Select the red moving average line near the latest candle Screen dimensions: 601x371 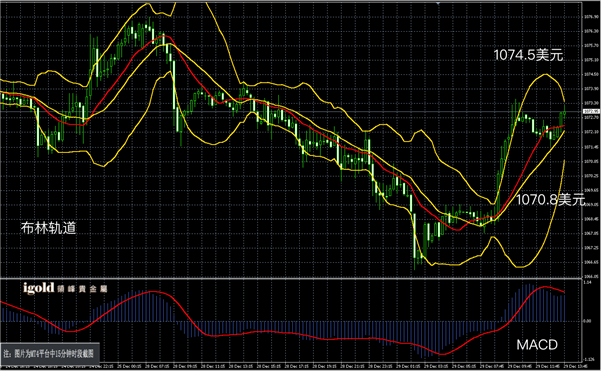point(557,127)
